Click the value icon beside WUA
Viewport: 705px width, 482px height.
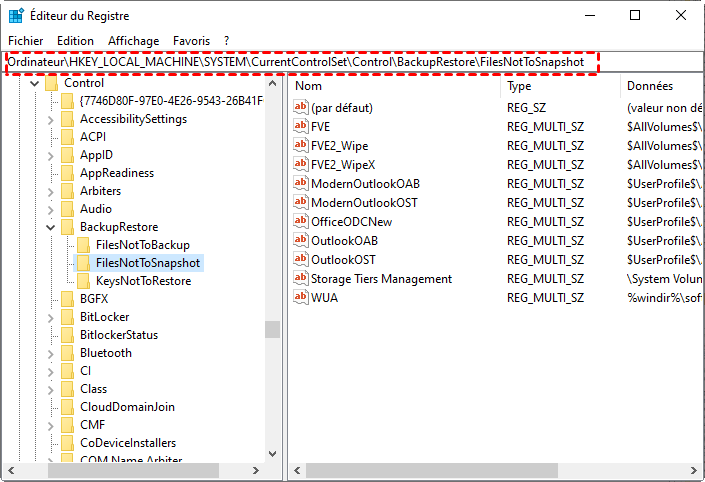pyautogui.click(x=301, y=297)
